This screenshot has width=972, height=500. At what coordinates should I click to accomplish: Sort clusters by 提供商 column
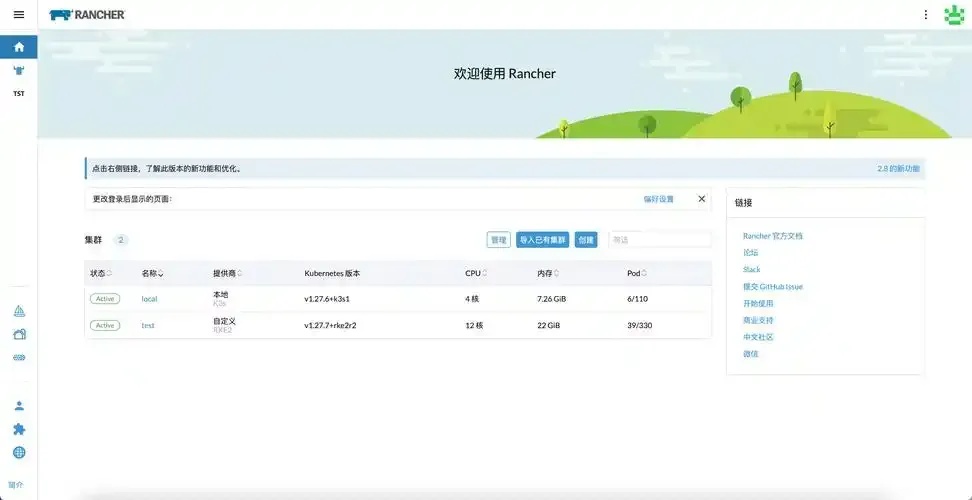pyautogui.click(x=228, y=273)
